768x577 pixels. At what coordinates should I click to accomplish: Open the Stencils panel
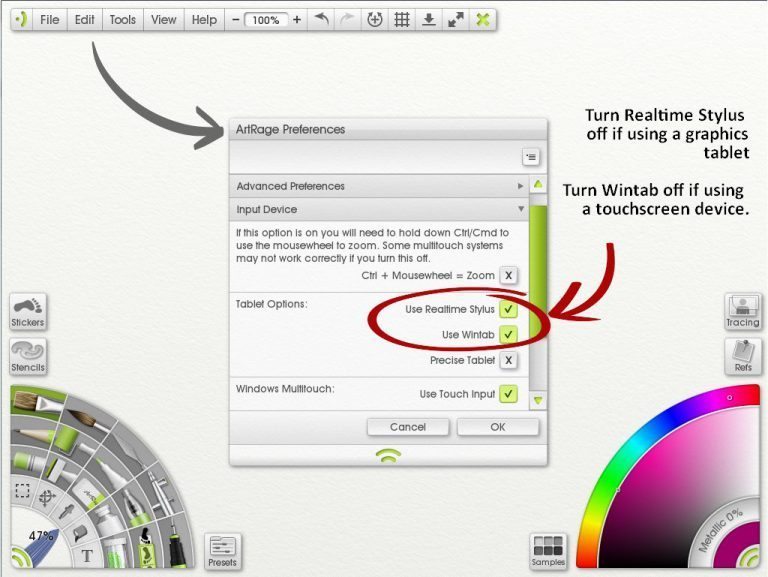tap(28, 357)
